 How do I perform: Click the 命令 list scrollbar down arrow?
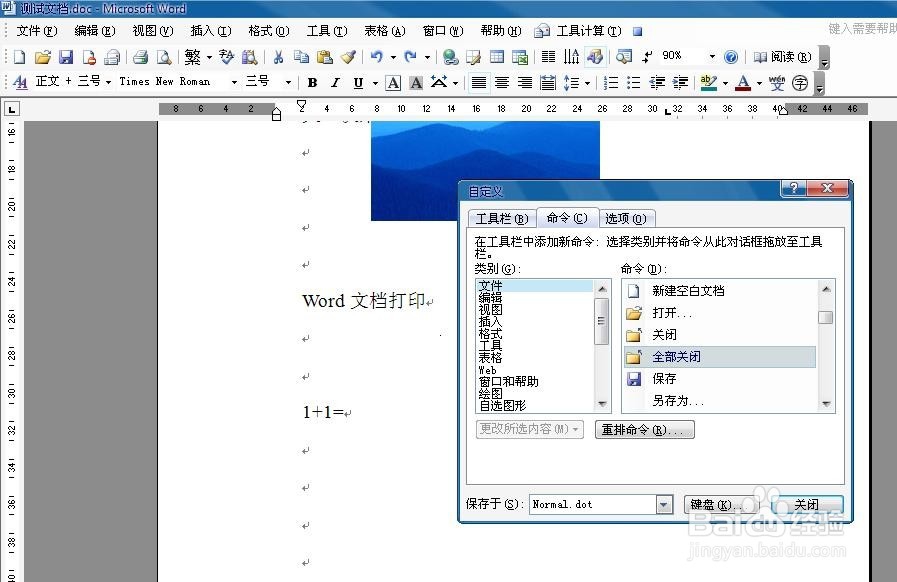825,404
